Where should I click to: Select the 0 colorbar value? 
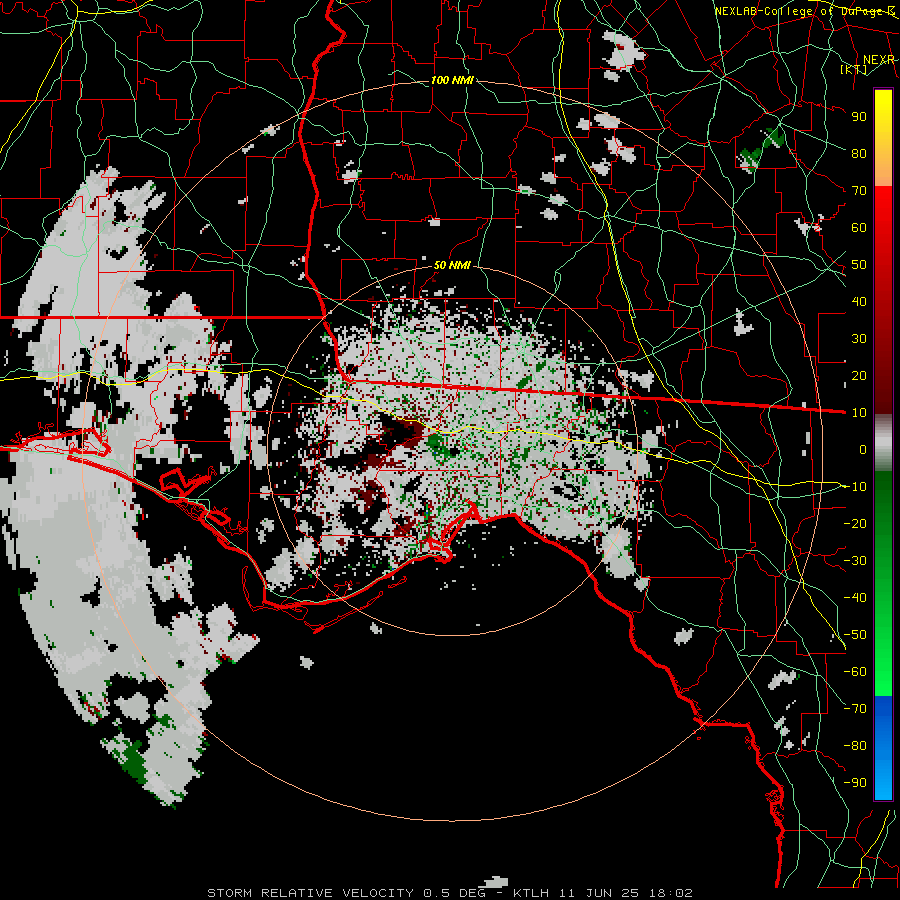(863, 449)
